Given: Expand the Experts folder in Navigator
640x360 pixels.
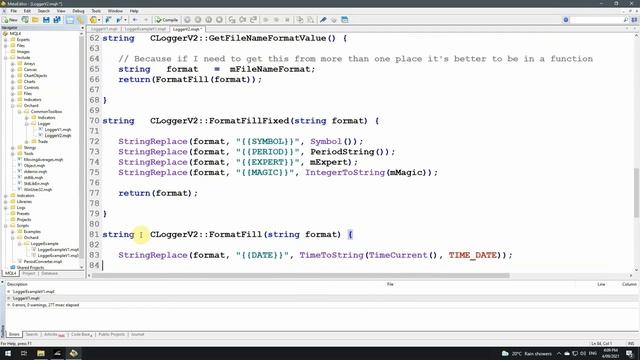Looking at the screenshot, I should tap(6, 40).
